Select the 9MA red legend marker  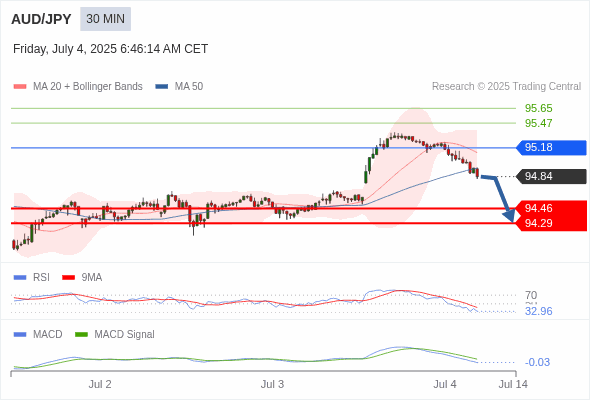(x=68, y=278)
